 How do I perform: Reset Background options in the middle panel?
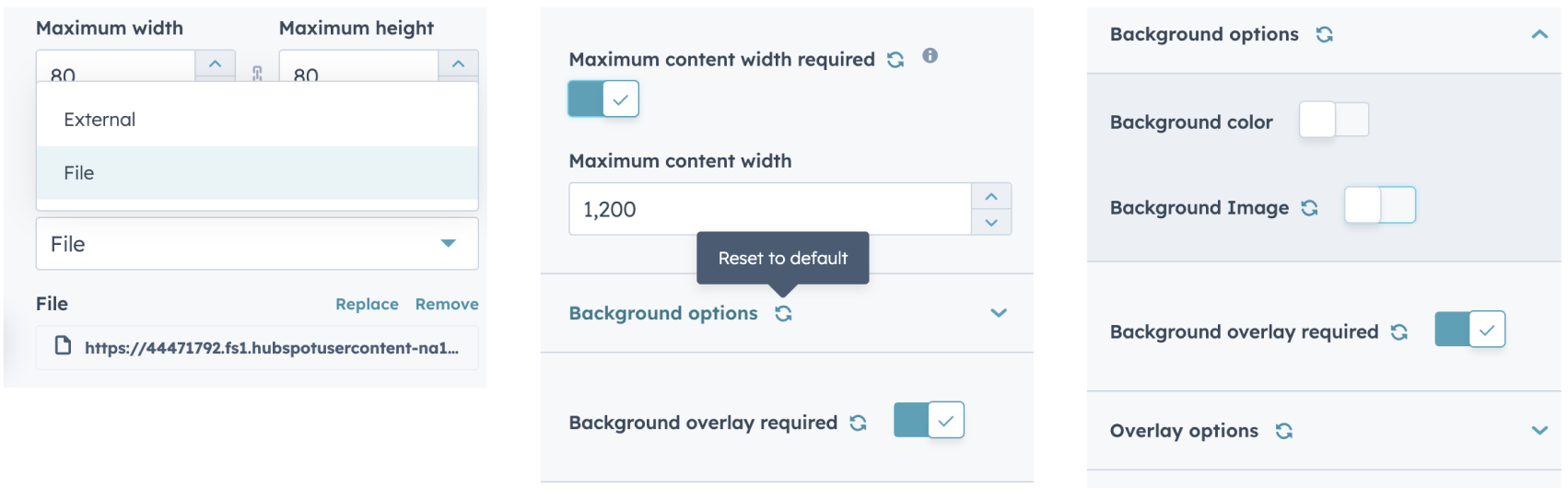784,314
